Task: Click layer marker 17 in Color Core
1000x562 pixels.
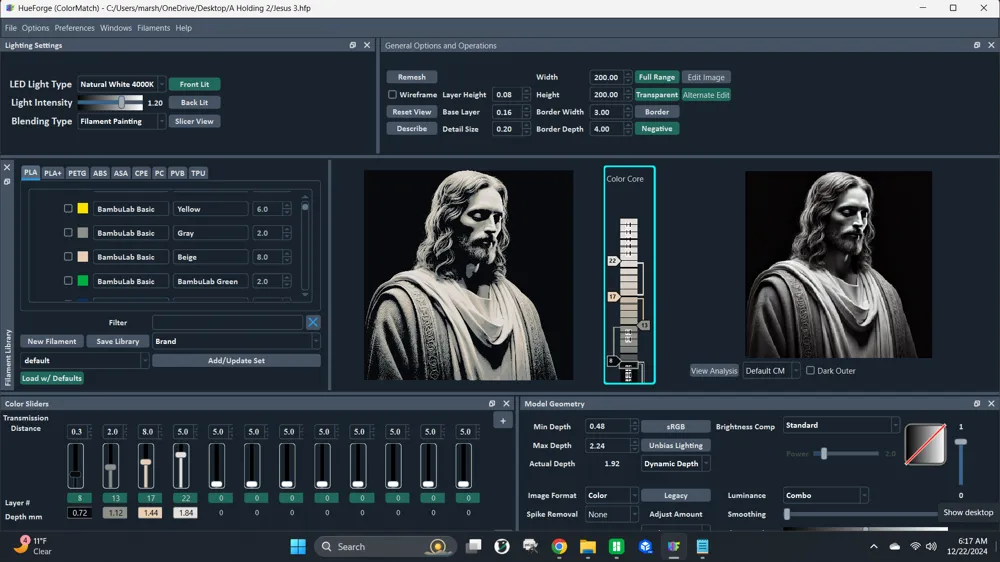Action: point(613,297)
